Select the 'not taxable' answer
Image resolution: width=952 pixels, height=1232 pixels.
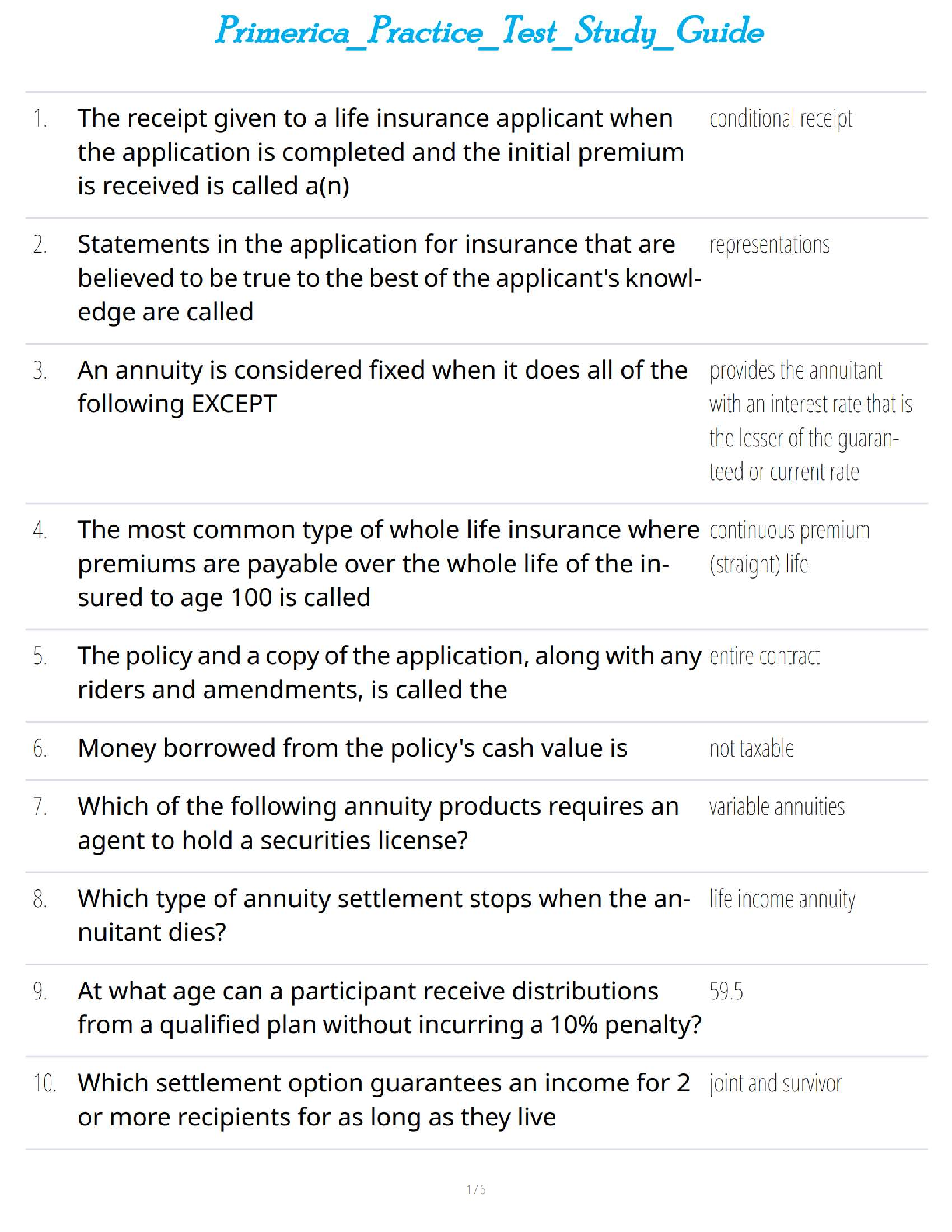(x=751, y=749)
